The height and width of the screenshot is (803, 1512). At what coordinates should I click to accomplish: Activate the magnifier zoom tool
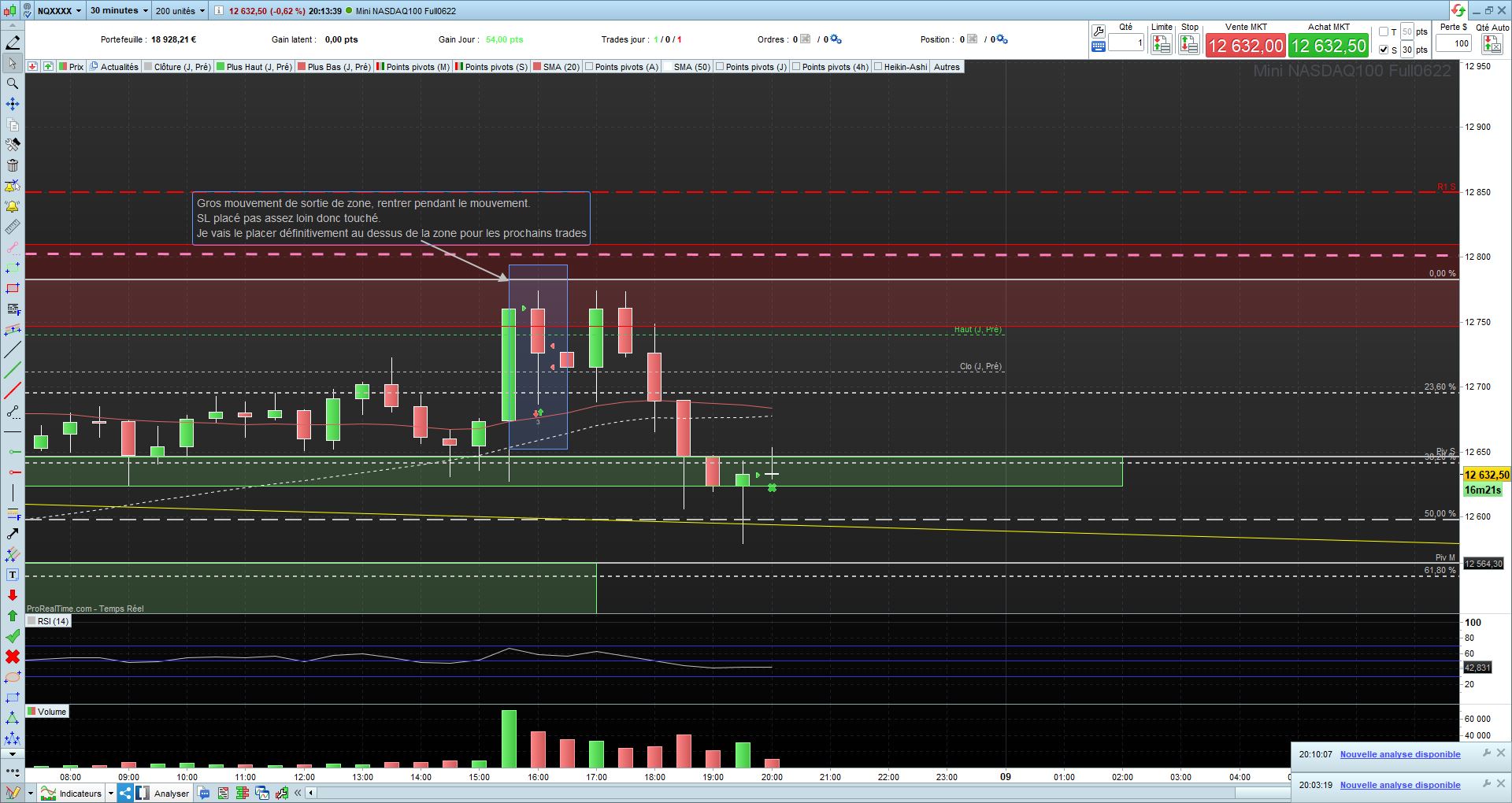tap(13, 83)
